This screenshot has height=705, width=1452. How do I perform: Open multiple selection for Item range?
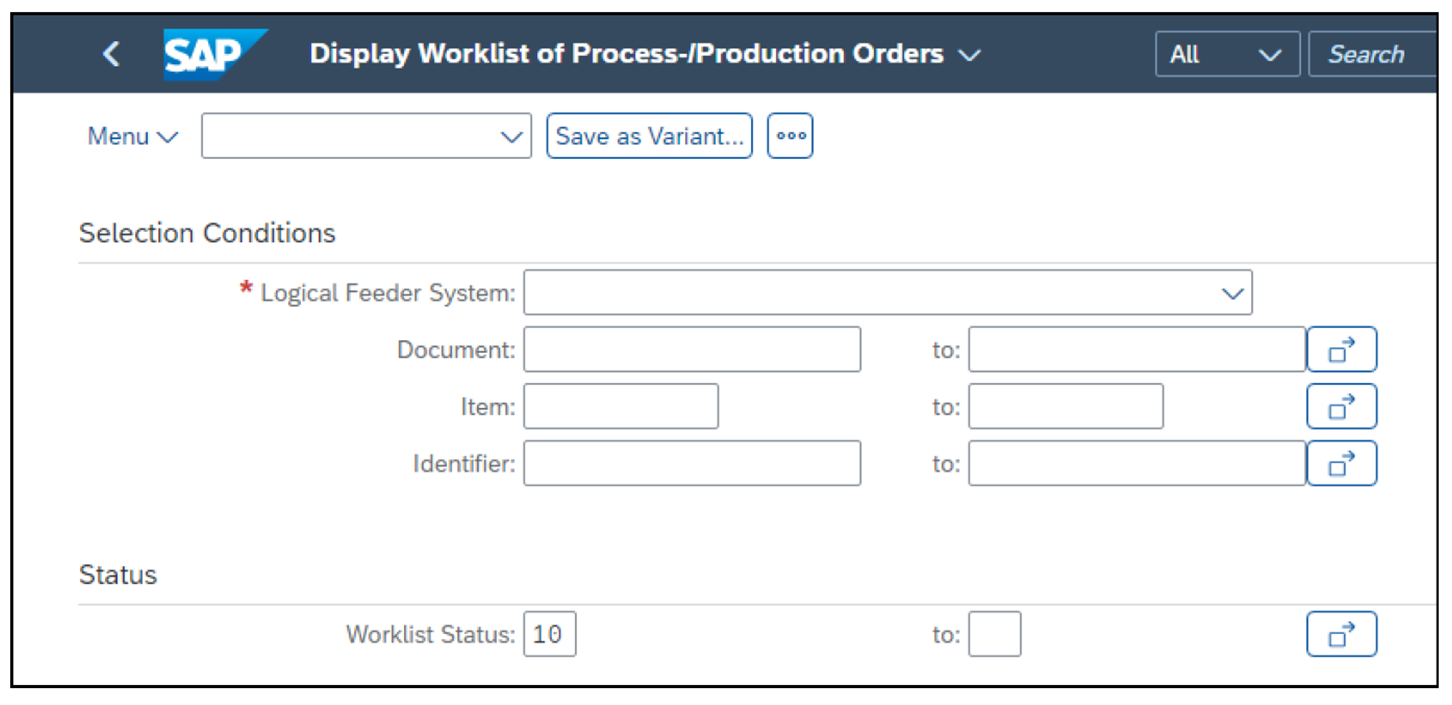pyautogui.click(x=1341, y=406)
